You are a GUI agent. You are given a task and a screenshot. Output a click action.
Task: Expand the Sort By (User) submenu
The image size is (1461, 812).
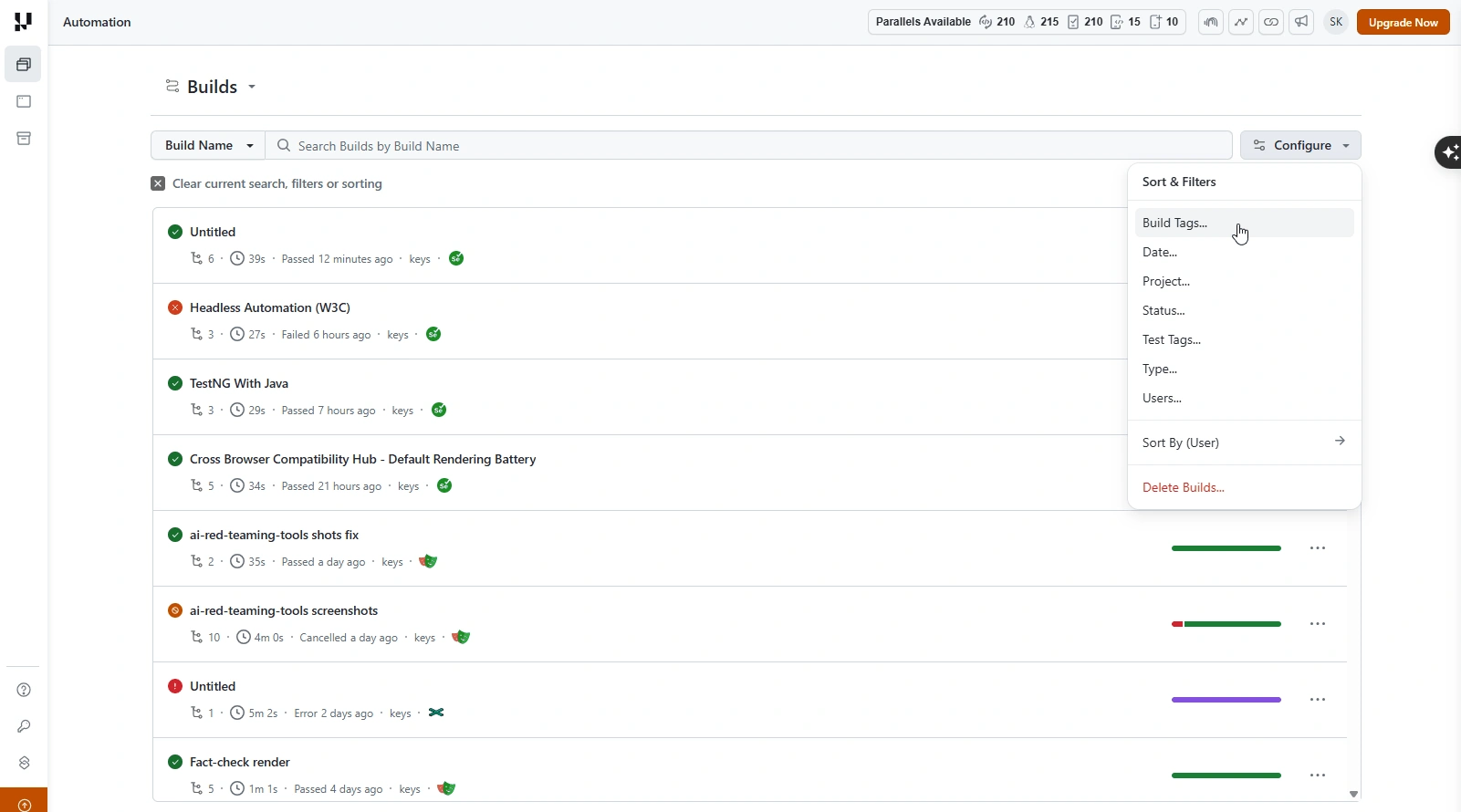click(x=1245, y=442)
